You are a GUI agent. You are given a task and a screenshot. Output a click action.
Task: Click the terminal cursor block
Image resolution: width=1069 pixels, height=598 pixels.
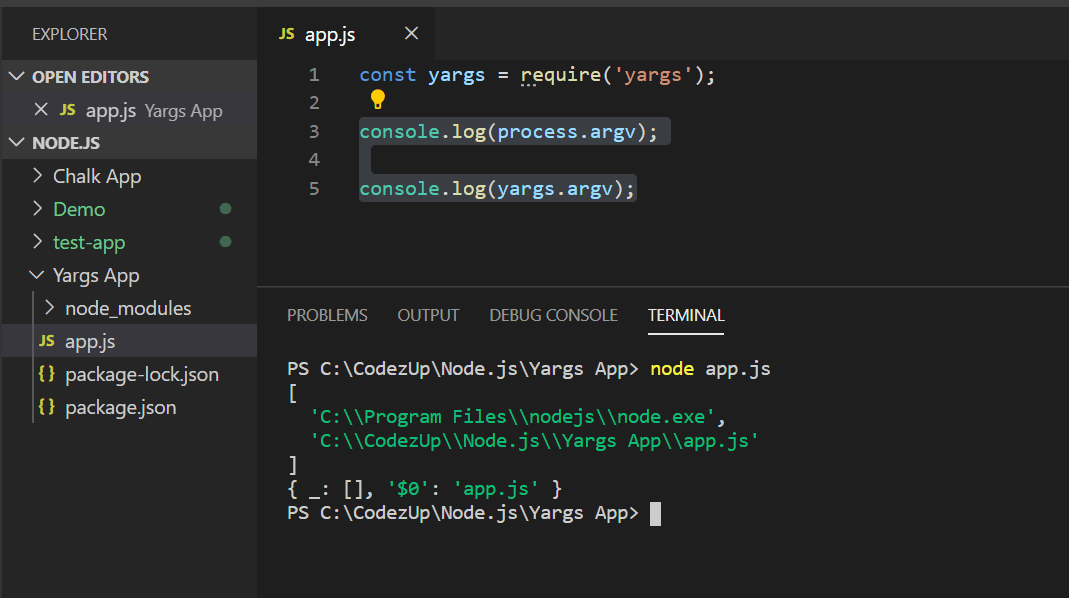(x=655, y=512)
